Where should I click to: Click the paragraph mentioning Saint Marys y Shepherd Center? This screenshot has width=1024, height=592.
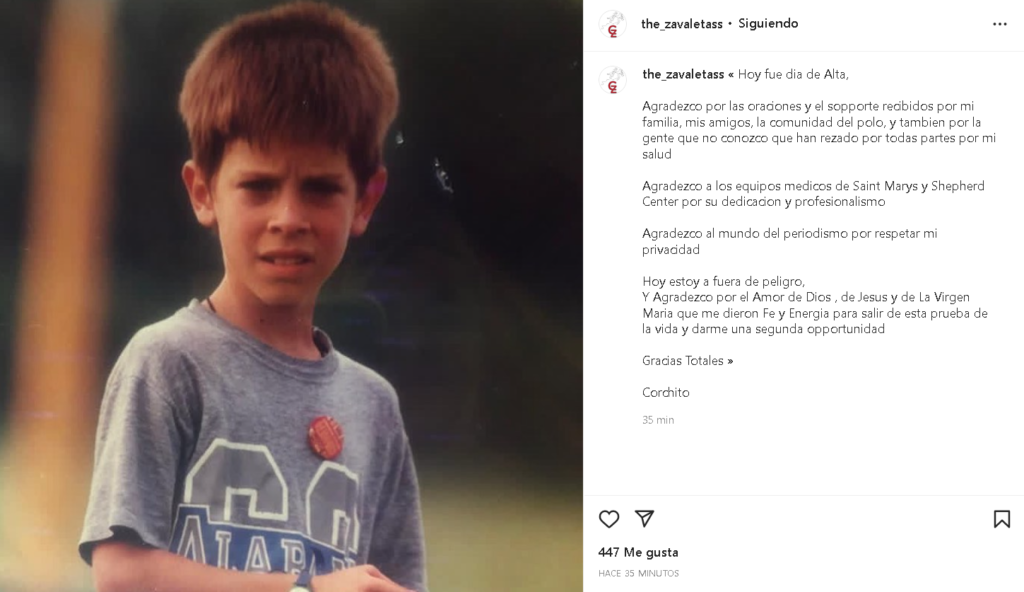(813, 194)
